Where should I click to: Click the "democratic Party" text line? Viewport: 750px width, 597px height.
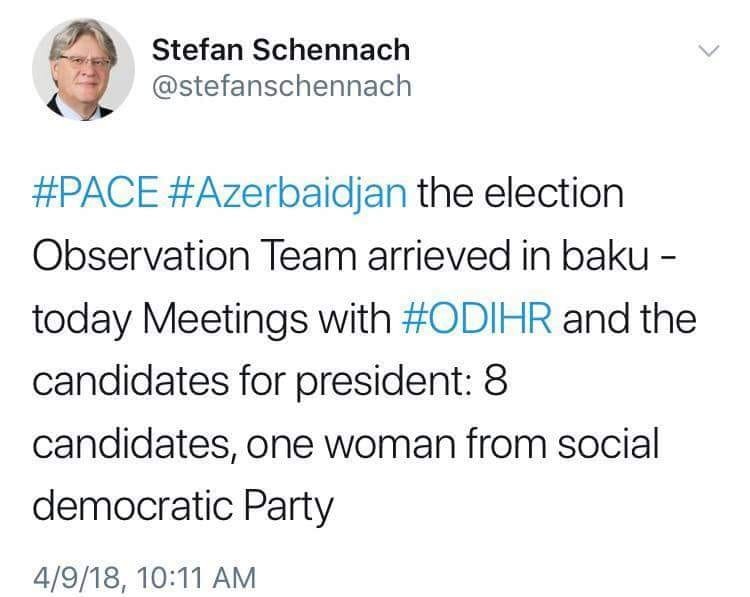[x=182, y=507]
